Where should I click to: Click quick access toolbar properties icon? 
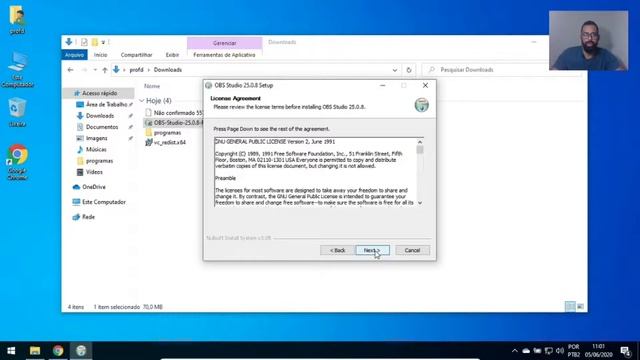click(84, 42)
